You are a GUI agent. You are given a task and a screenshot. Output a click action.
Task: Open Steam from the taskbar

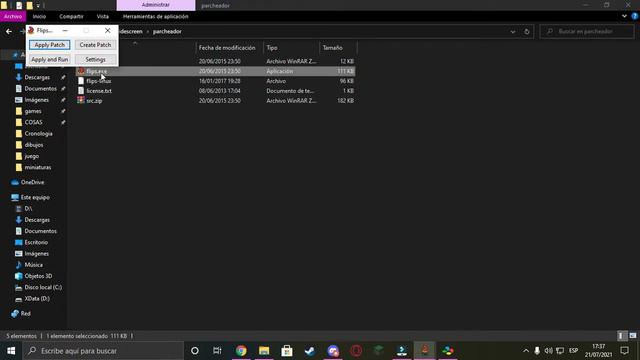(x=310, y=351)
